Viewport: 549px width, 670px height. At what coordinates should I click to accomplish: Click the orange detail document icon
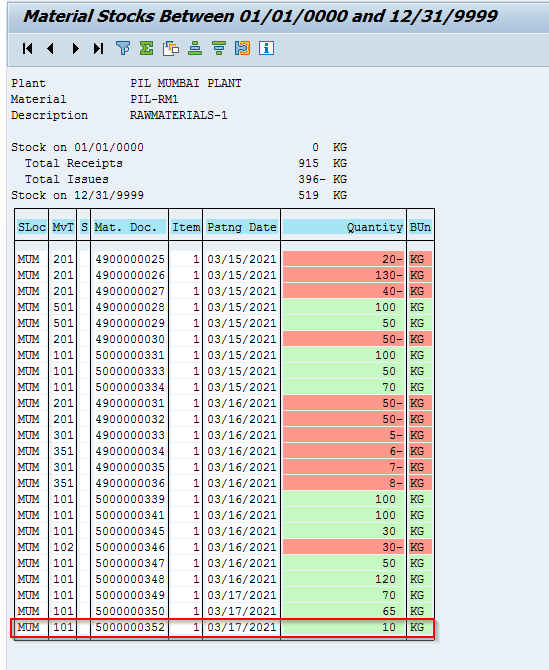tap(242, 48)
